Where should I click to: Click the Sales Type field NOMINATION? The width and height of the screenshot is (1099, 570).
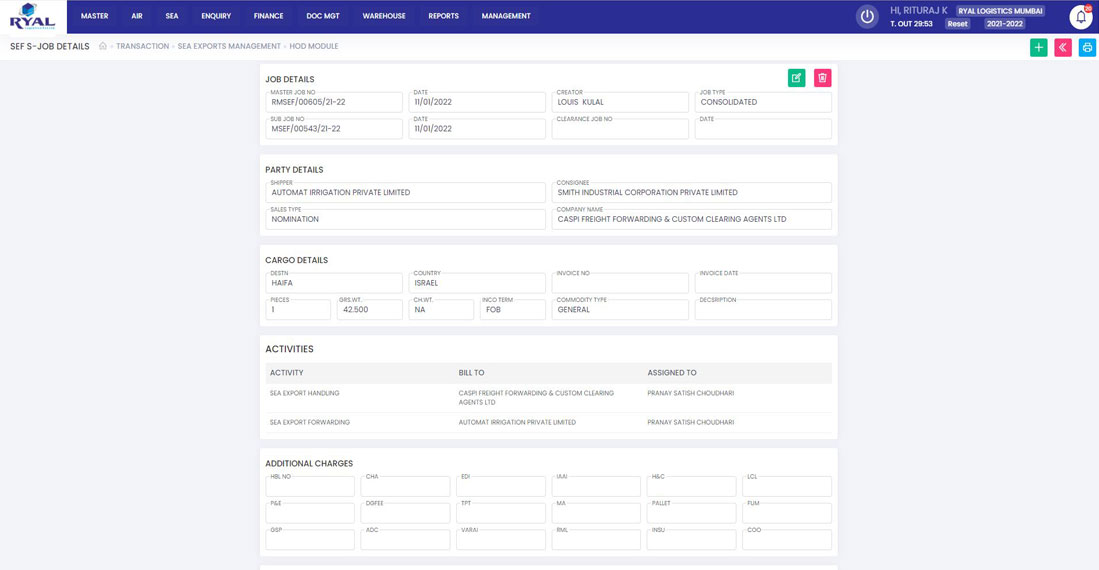(x=406, y=219)
